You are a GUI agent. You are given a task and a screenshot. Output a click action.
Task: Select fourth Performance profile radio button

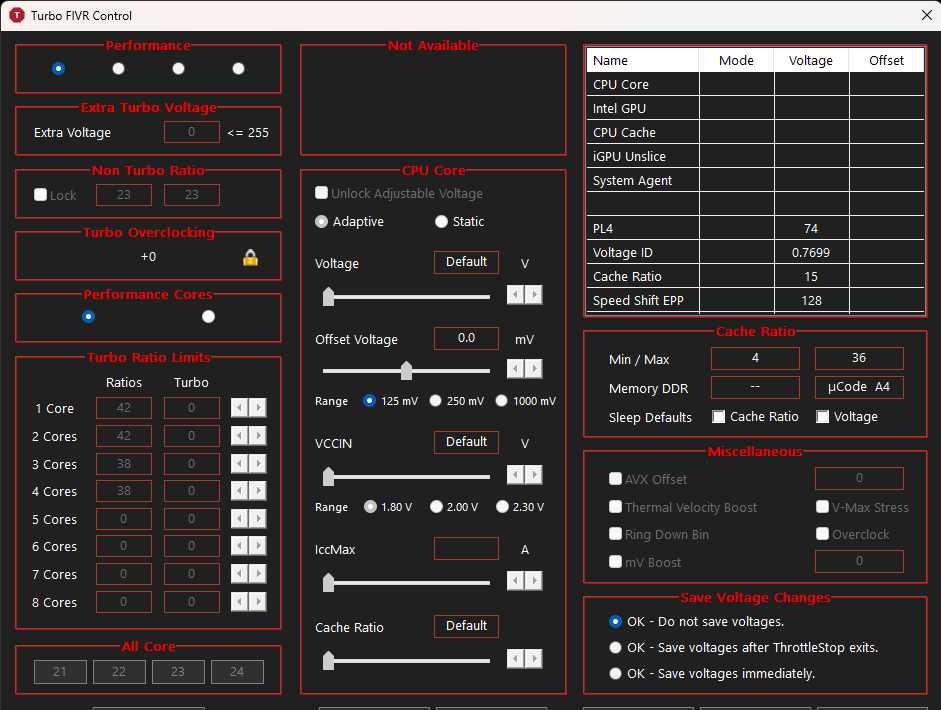click(x=238, y=68)
